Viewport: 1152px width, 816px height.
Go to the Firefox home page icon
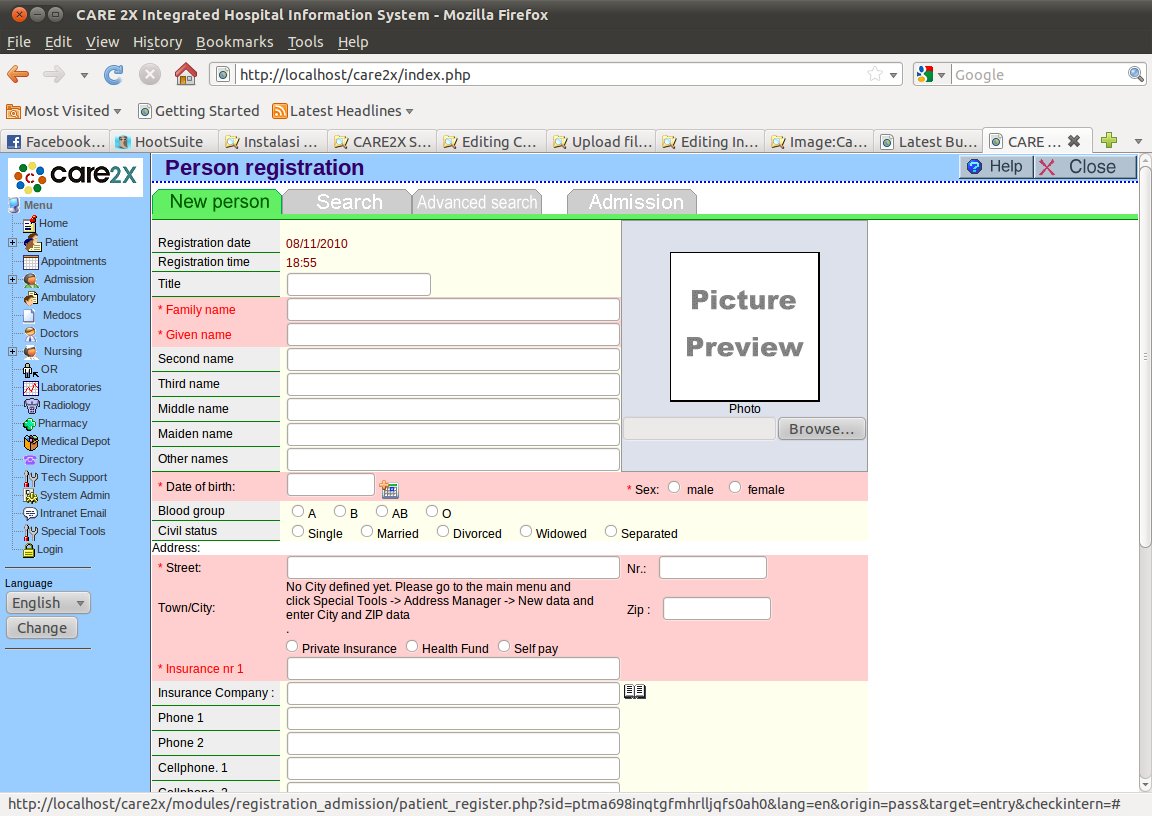pos(185,74)
